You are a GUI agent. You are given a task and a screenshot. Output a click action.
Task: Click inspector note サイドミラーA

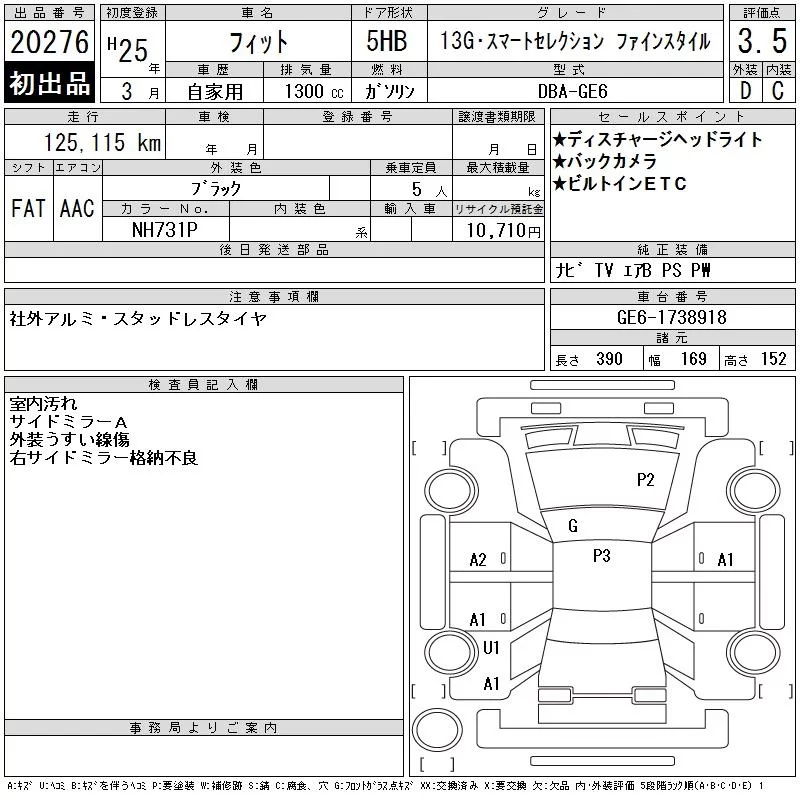68,422
